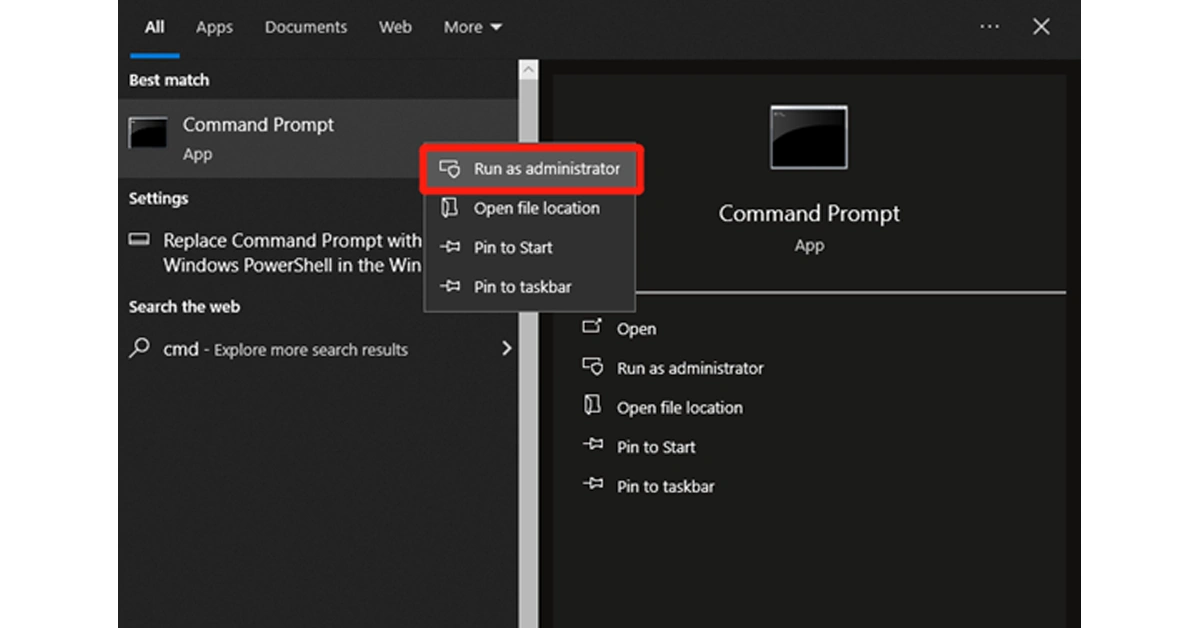Expand cmd web results with the chevron arrow
1200x628 pixels.
pyautogui.click(x=506, y=349)
